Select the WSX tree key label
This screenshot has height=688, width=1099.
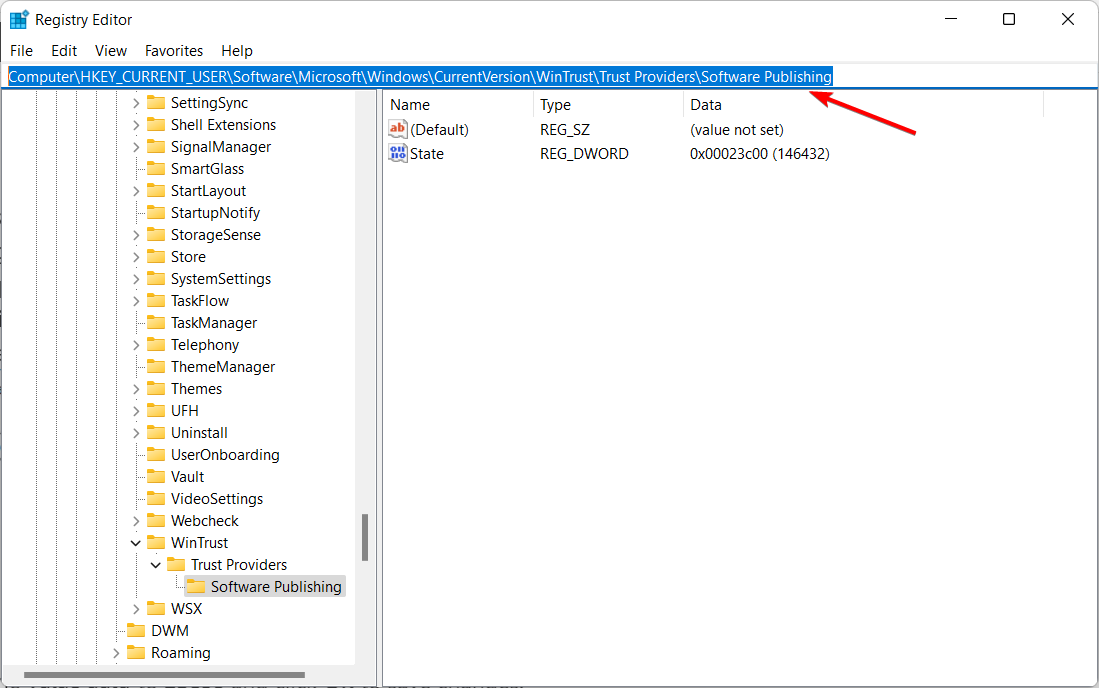coord(186,609)
